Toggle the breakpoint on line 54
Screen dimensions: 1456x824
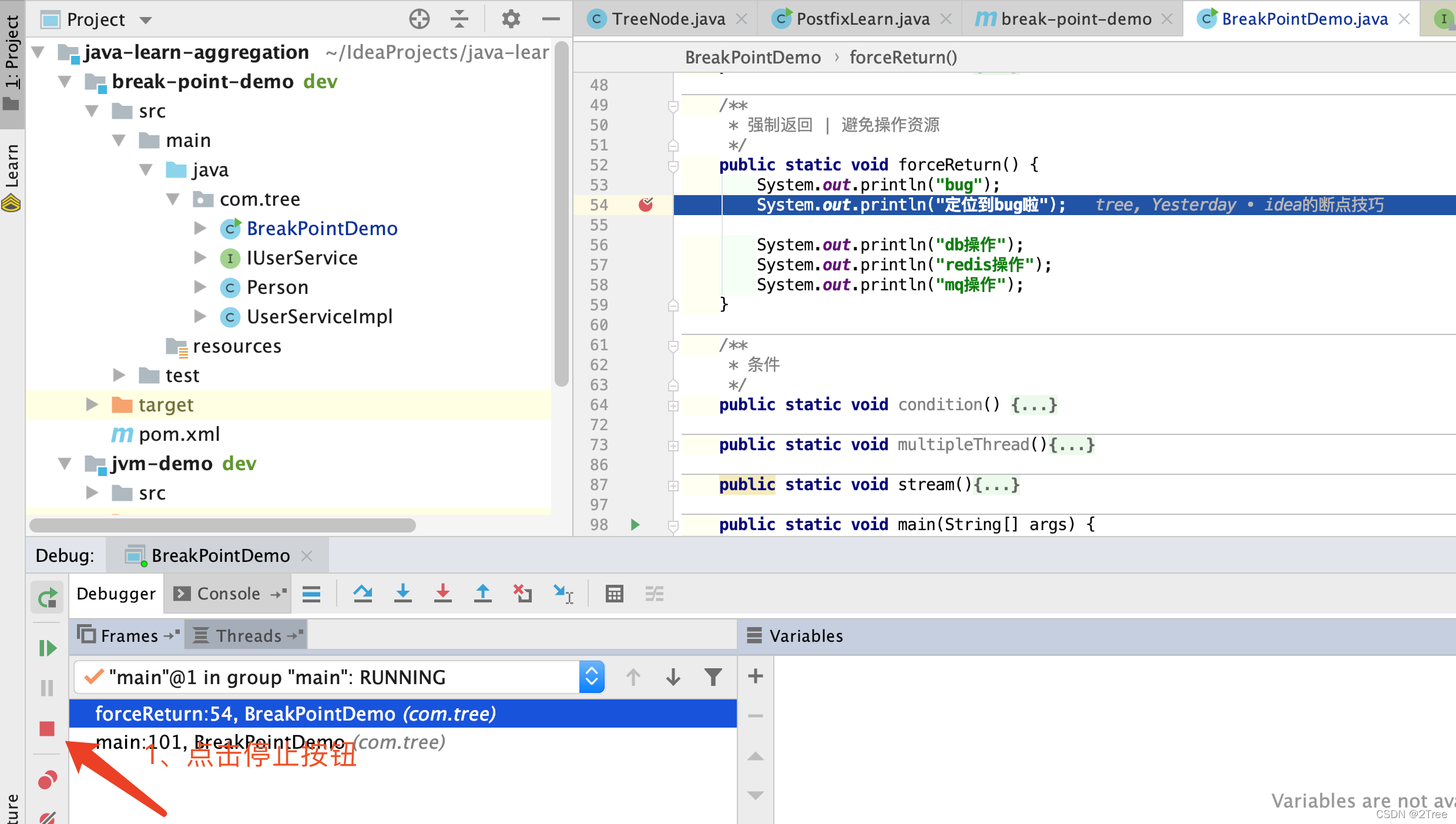[646, 205]
